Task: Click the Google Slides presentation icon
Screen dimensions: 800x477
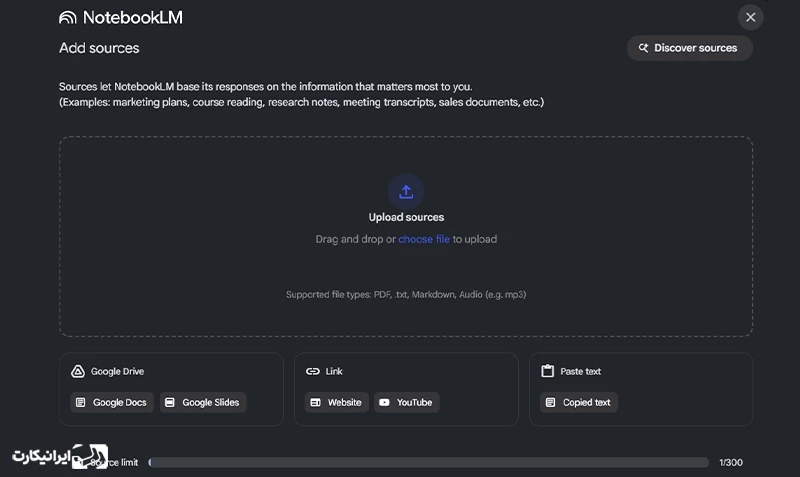Action: tap(170, 403)
